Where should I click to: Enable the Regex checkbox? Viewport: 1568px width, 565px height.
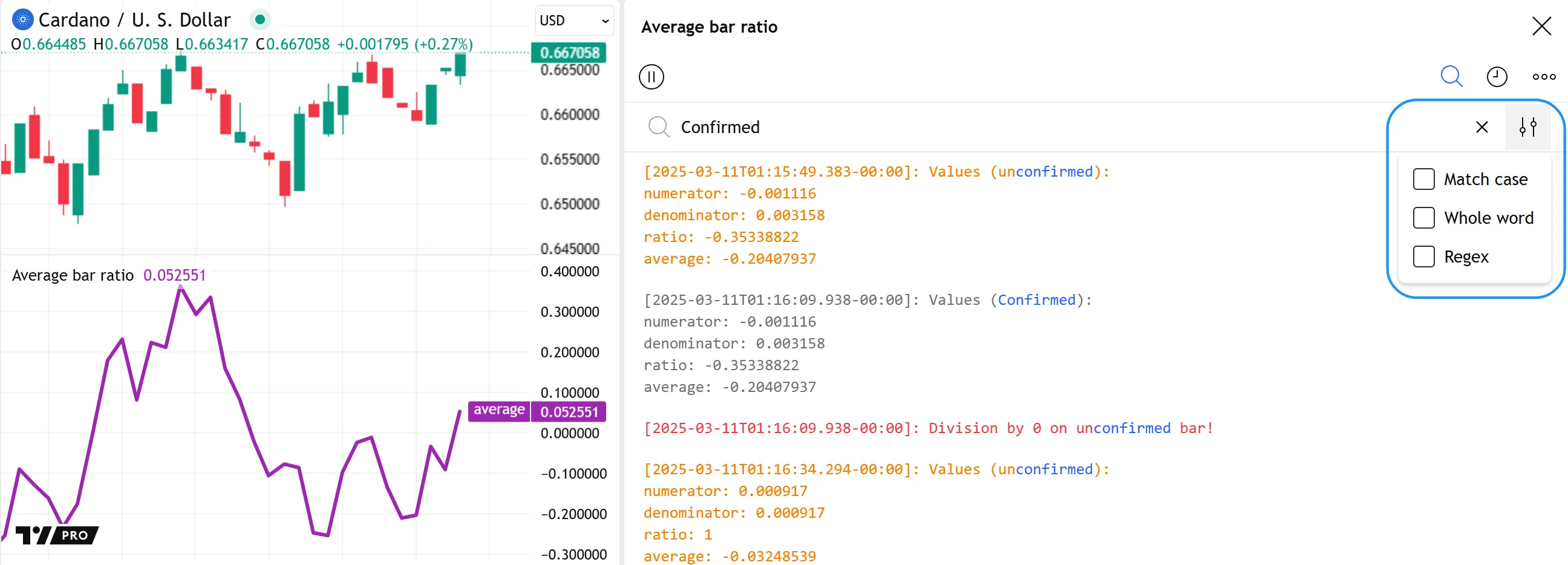(1423, 257)
